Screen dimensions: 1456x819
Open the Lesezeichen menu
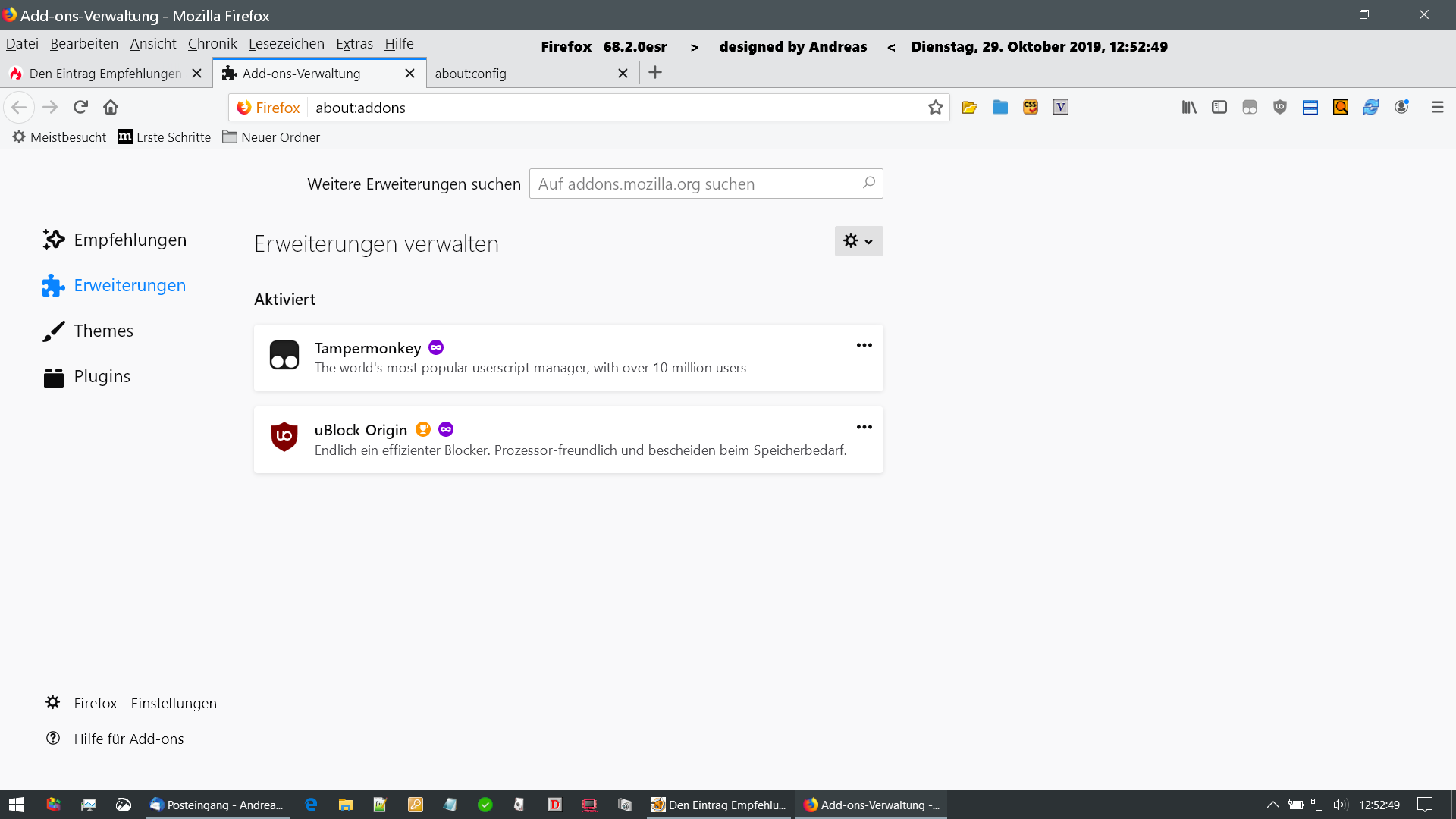[x=286, y=43]
